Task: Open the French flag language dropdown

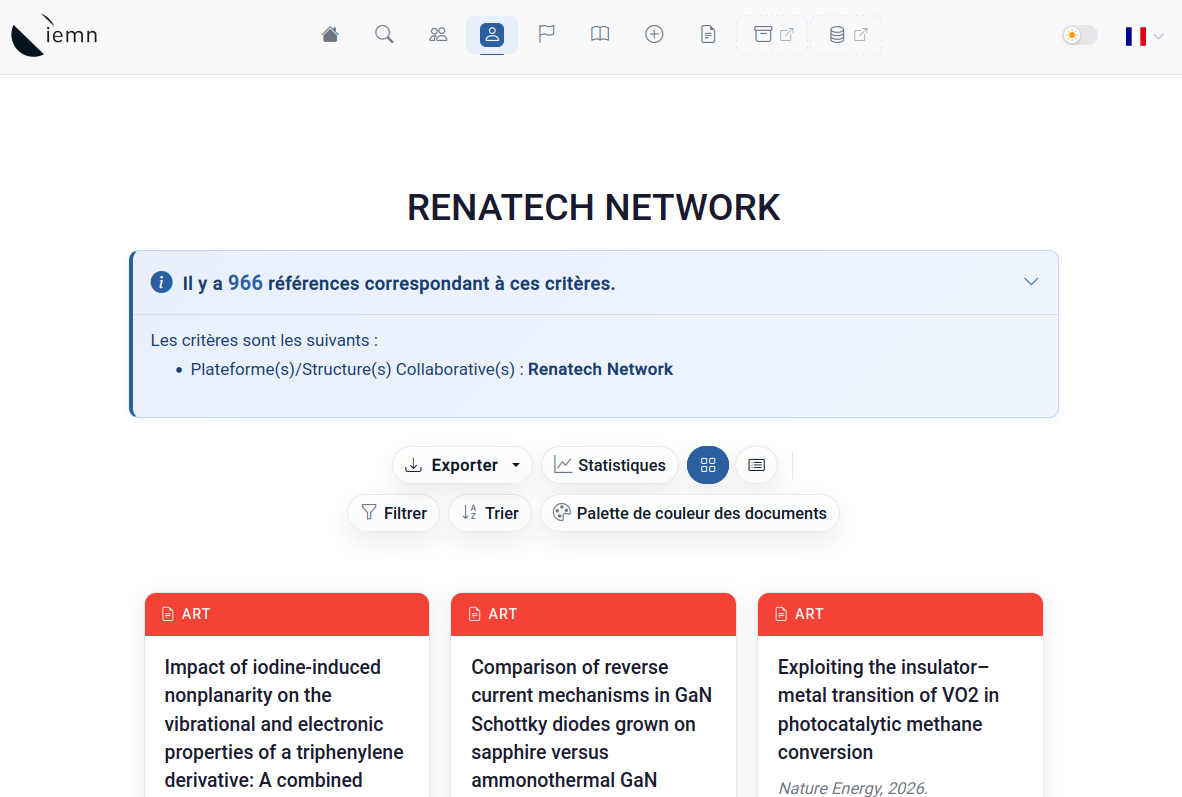Action: 1144,36
